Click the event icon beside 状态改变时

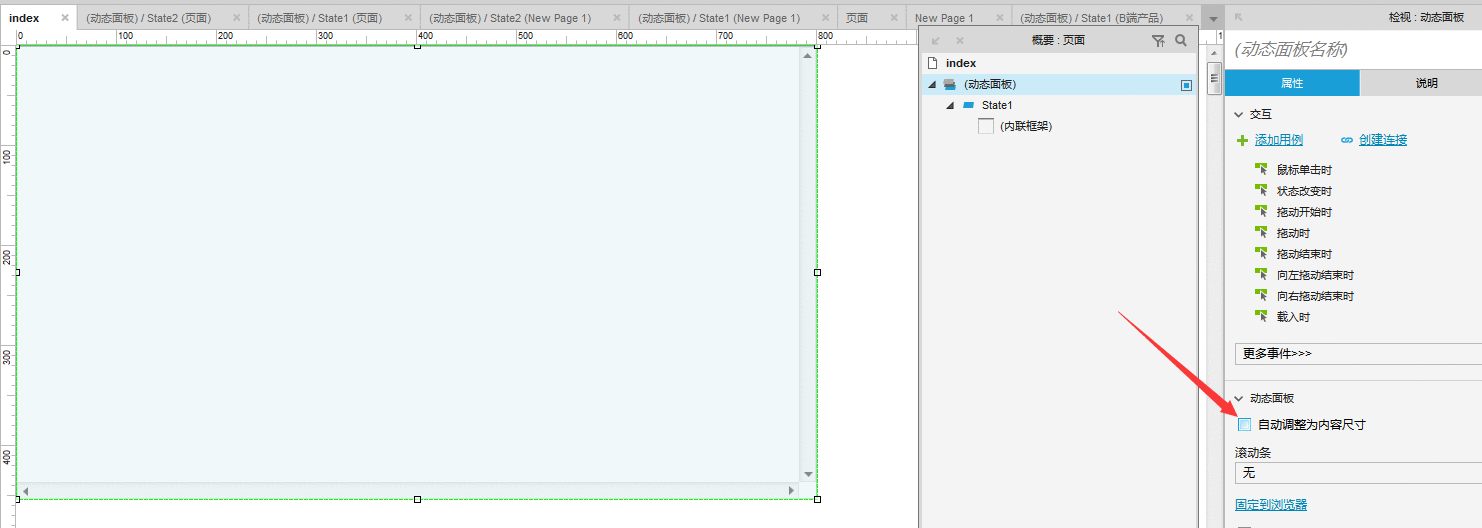[x=1262, y=191]
